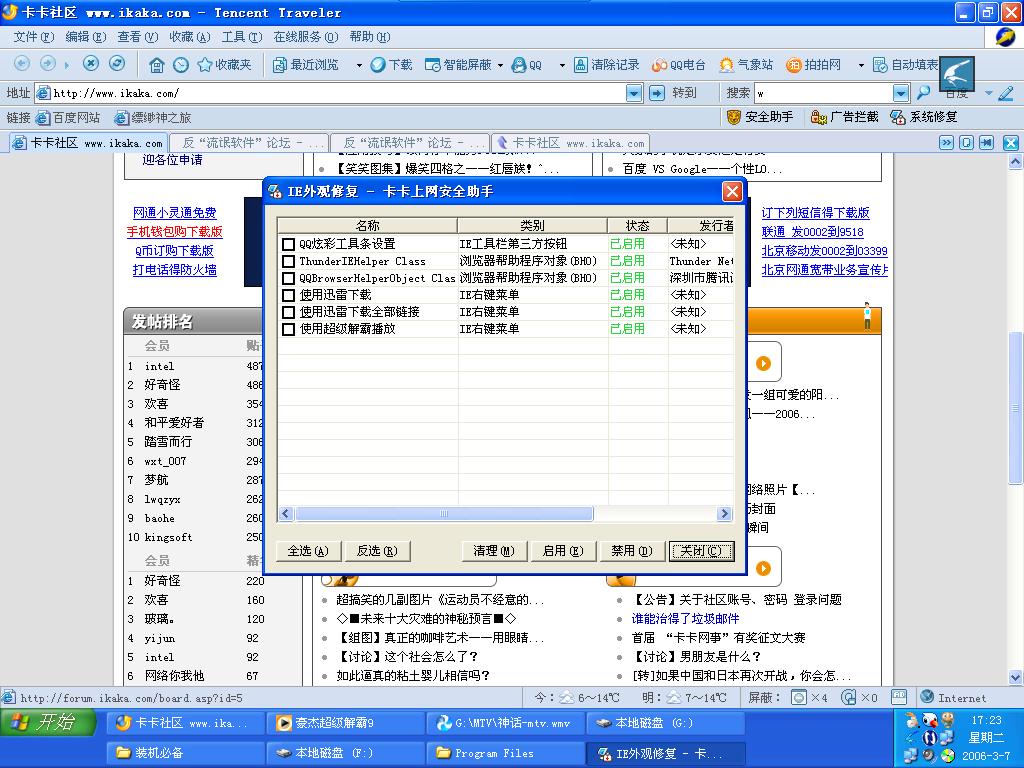Open the 系统修复 system repair tool
The height and width of the screenshot is (768, 1024).
[924, 117]
